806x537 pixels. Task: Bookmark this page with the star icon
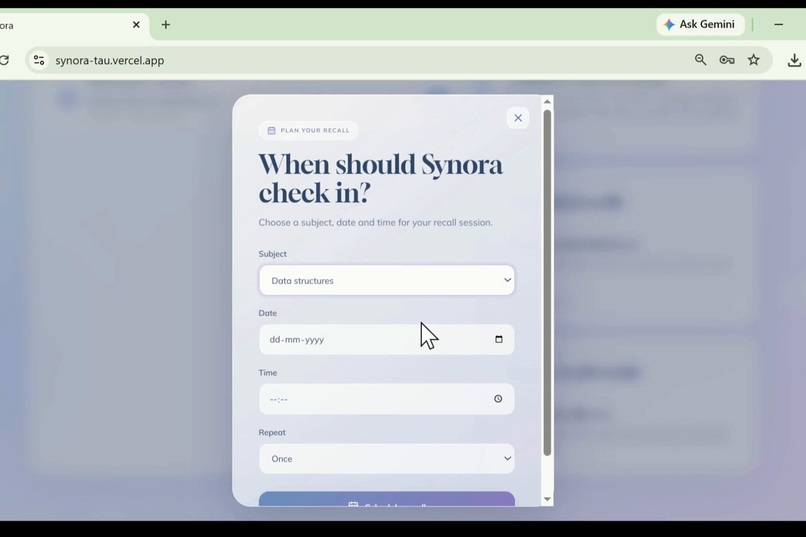coord(754,60)
